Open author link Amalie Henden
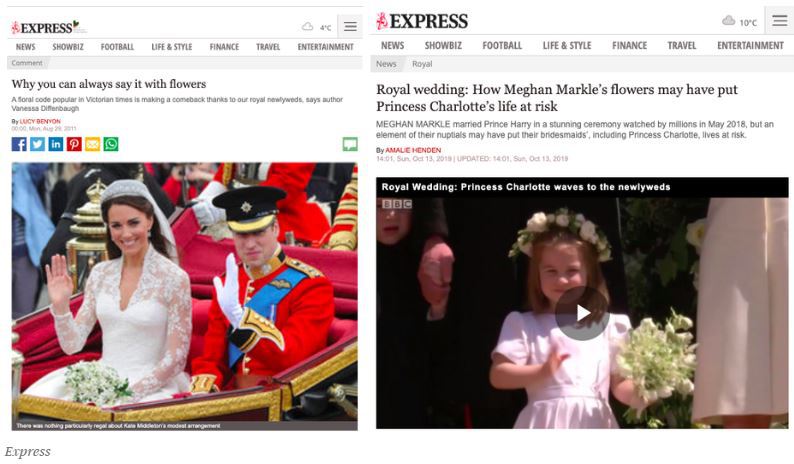This screenshot has height=464, width=794. click(x=413, y=150)
